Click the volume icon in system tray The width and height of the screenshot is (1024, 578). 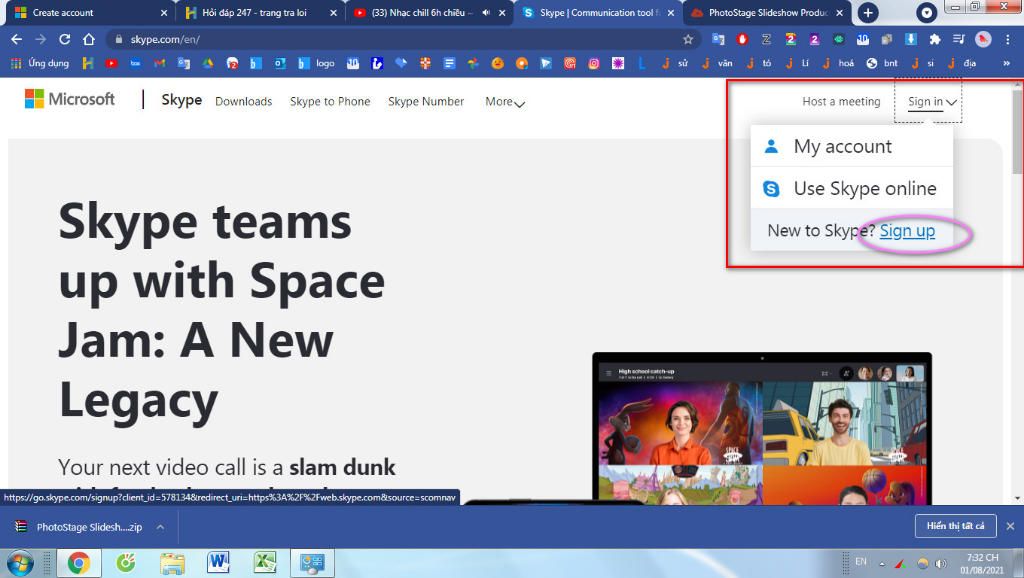point(940,563)
